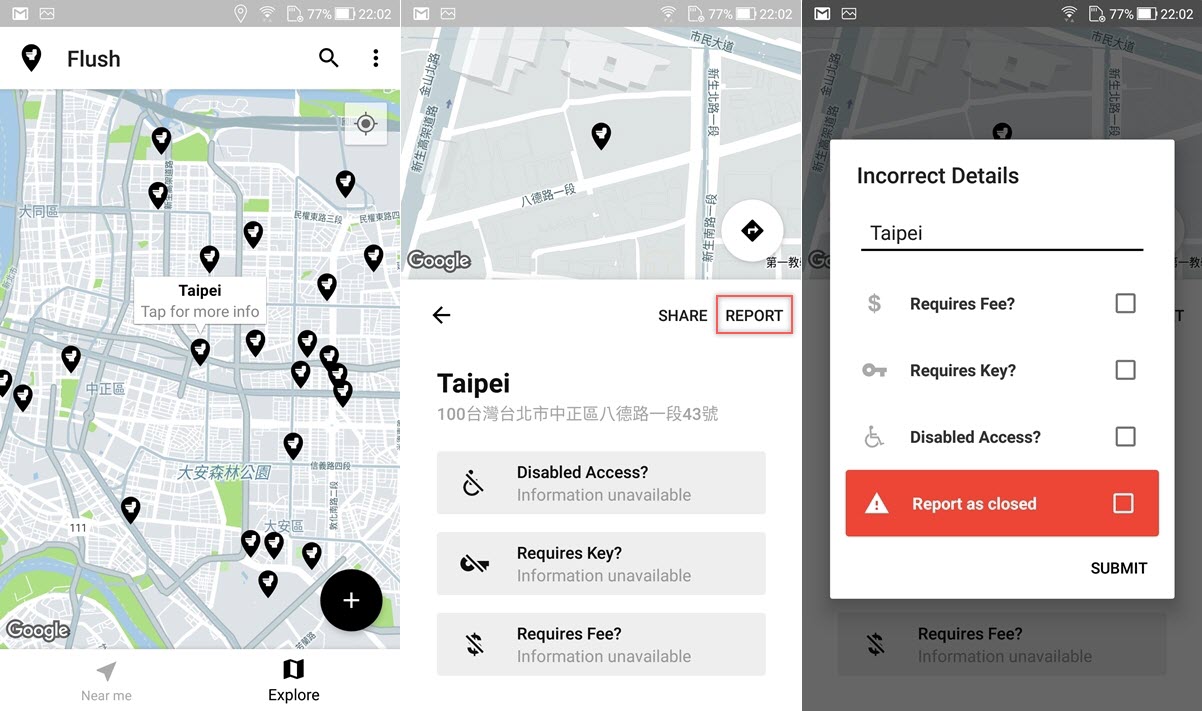Open the Requires Key info card
Viewport: 1202px width, 711px height.
click(x=601, y=564)
